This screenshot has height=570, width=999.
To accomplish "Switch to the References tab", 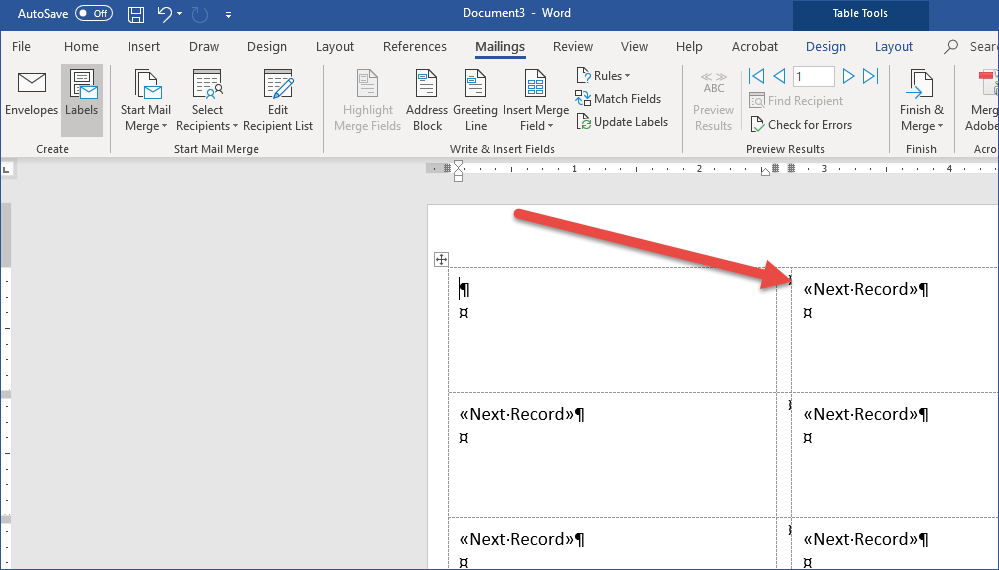I will pos(415,46).
